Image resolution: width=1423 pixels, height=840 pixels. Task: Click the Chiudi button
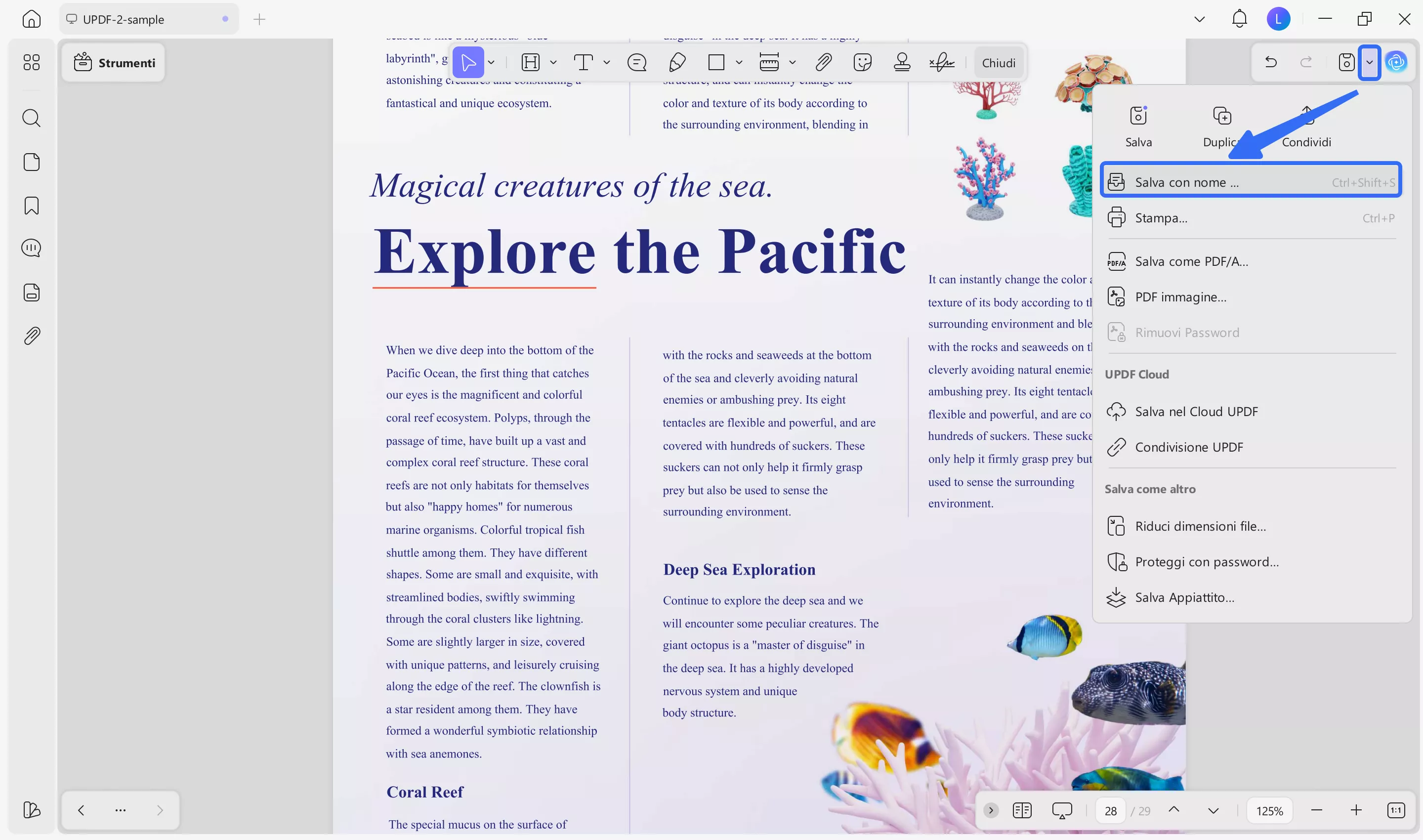tap(999, 62)
